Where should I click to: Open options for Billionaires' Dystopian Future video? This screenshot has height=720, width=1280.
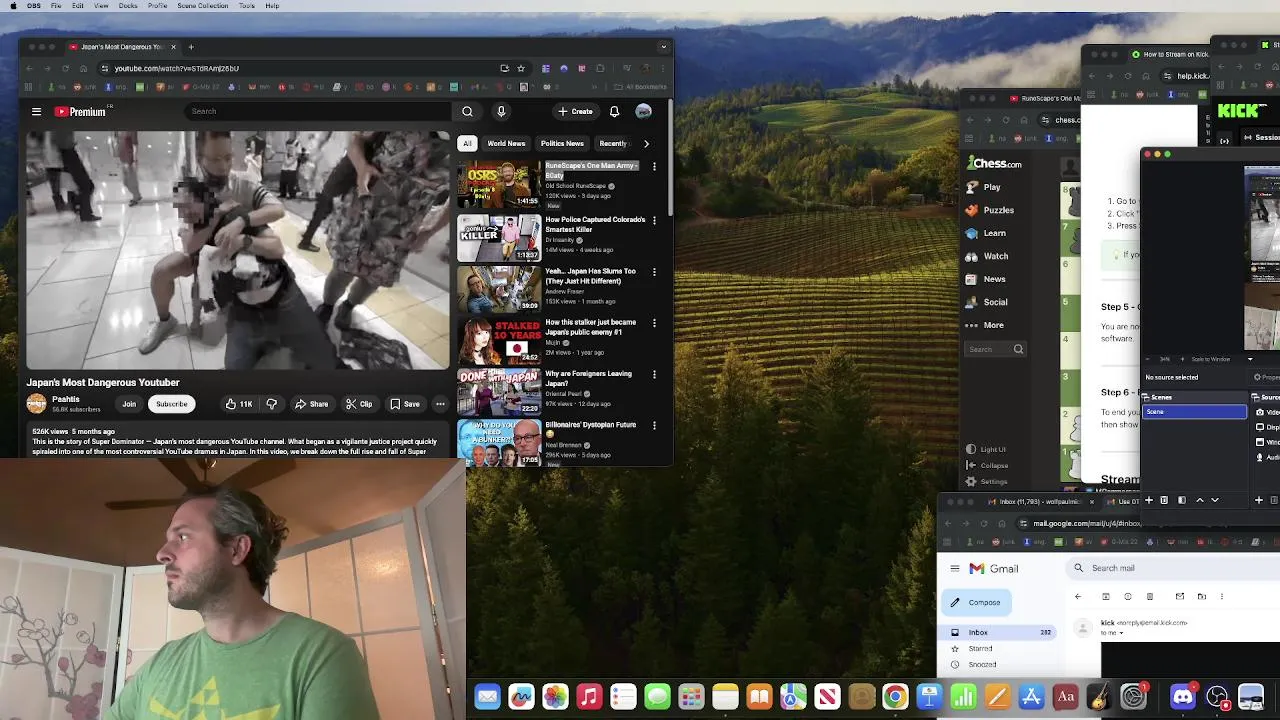pyautogui.click(x=654, y=425)
